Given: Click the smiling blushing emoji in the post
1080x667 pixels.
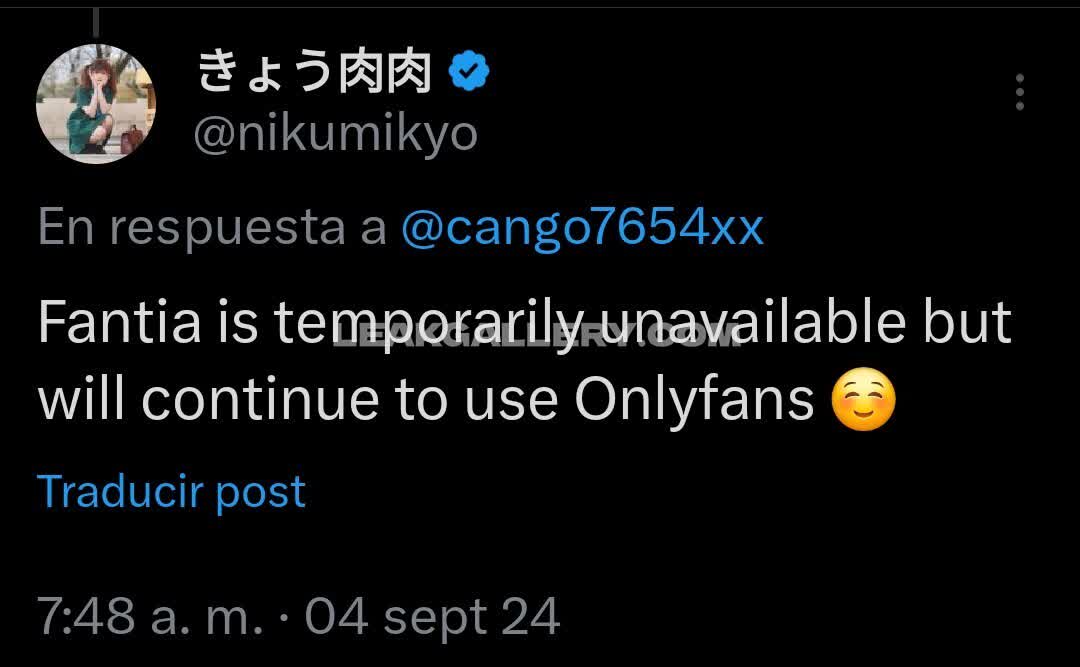Looking at the screenshot, I should click(x=864, y=400).
